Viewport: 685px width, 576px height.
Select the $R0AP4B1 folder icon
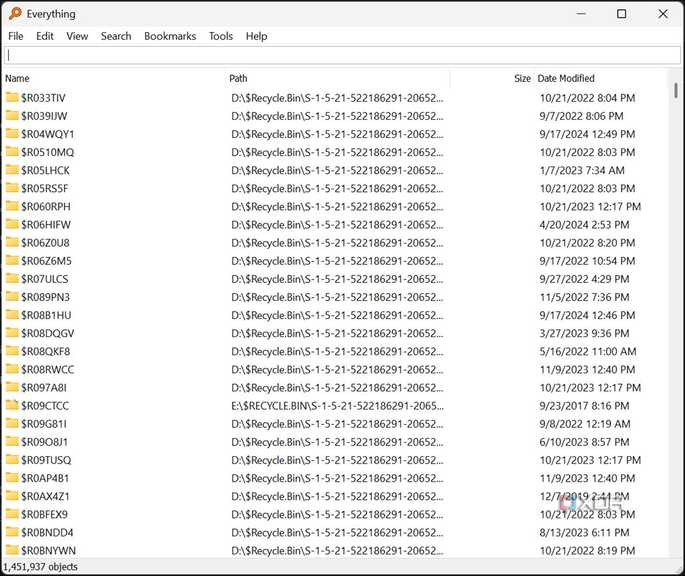12,478
